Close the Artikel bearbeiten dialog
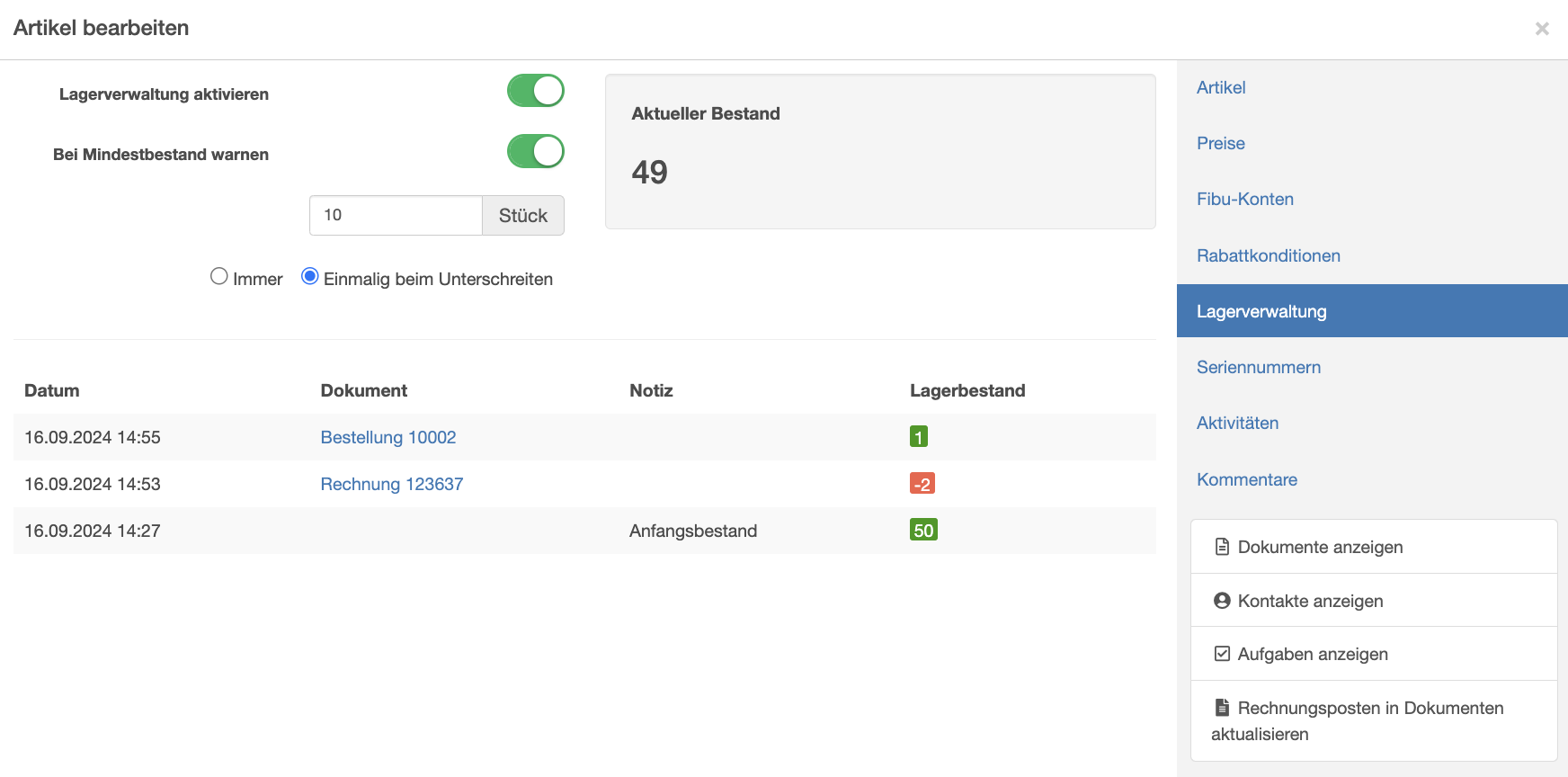 [x=1542, y=29]
